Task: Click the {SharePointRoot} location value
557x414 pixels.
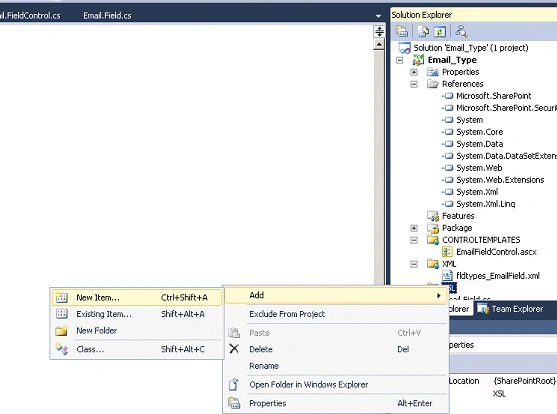Action: pyautogui.click(x=525, y=381)
